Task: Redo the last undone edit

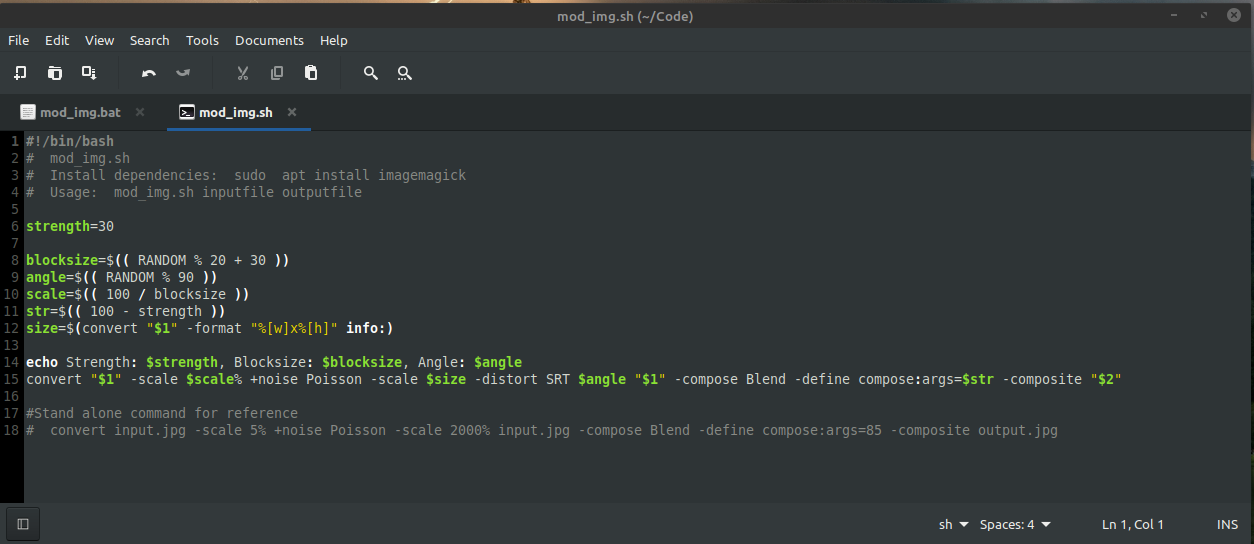Action: (183, 73)
